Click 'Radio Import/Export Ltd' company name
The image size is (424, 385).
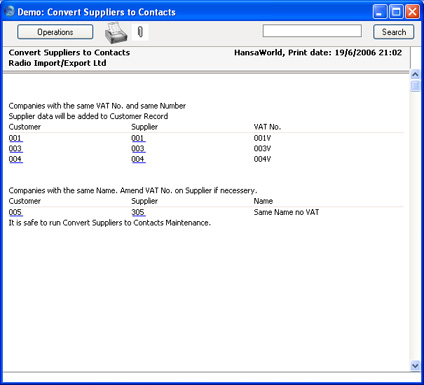point(57,63)
